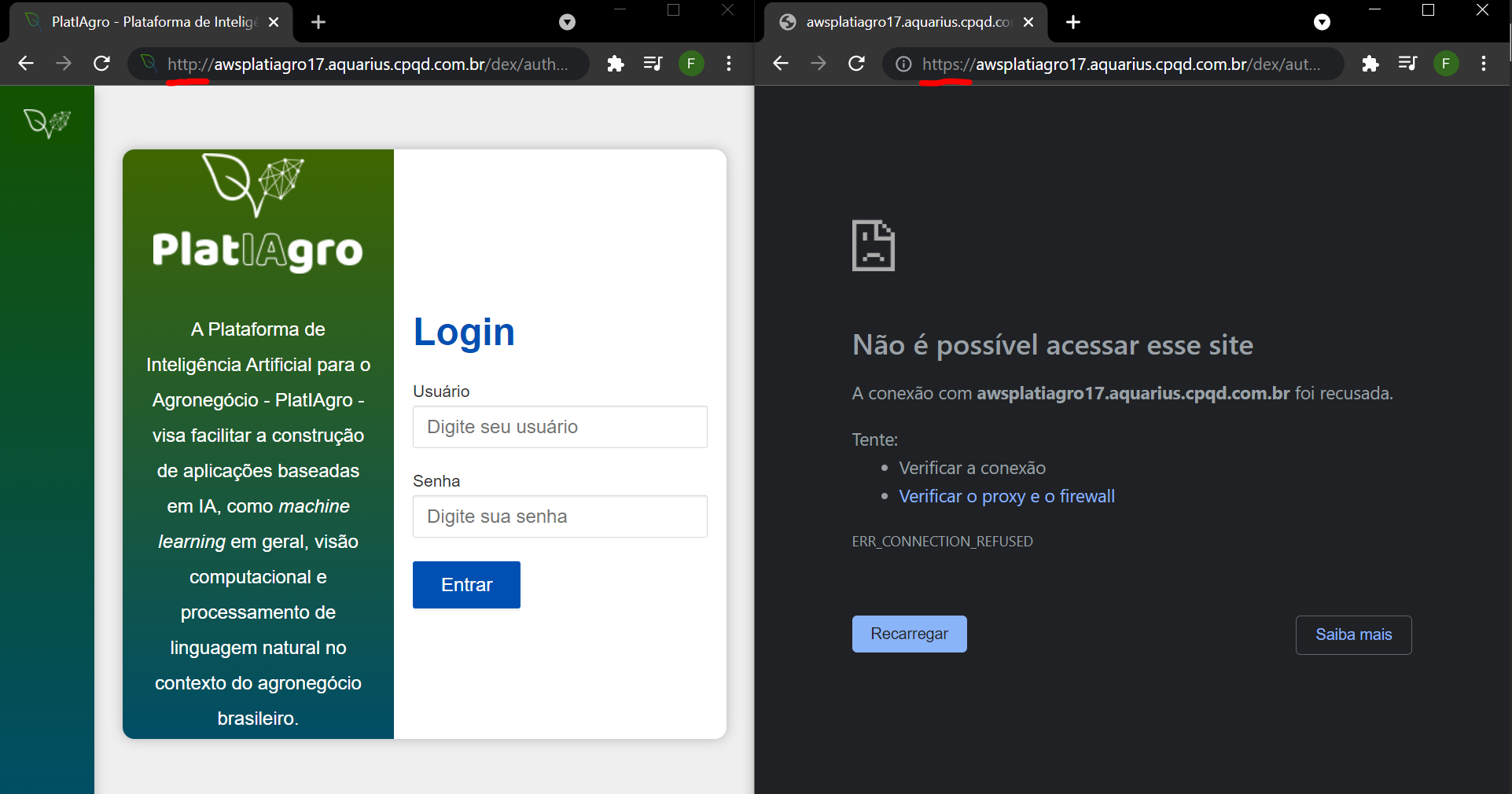Image resolution: width=1512 pixels, height=794 pixels.
Task: Click the Forward arrow in right browser window
Action: coord(819,64)
